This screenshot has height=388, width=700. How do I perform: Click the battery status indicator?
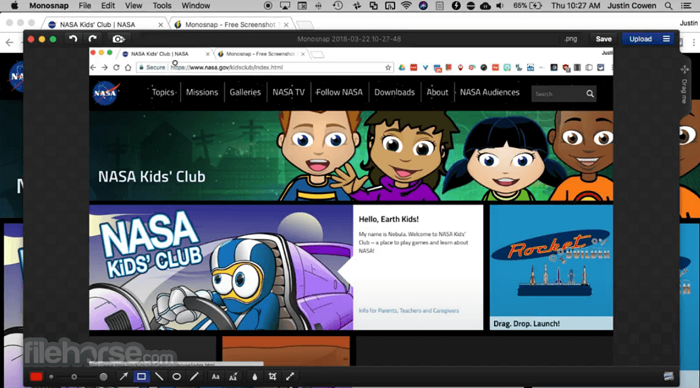(527, 6)
